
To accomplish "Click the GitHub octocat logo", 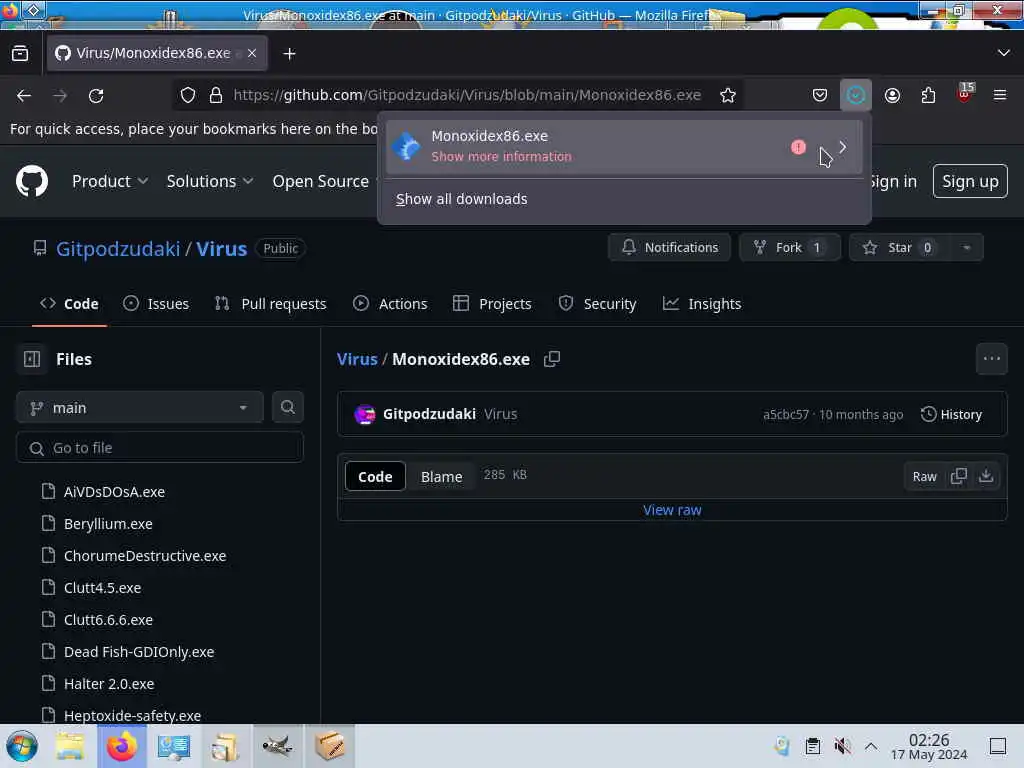I will 32,181.
